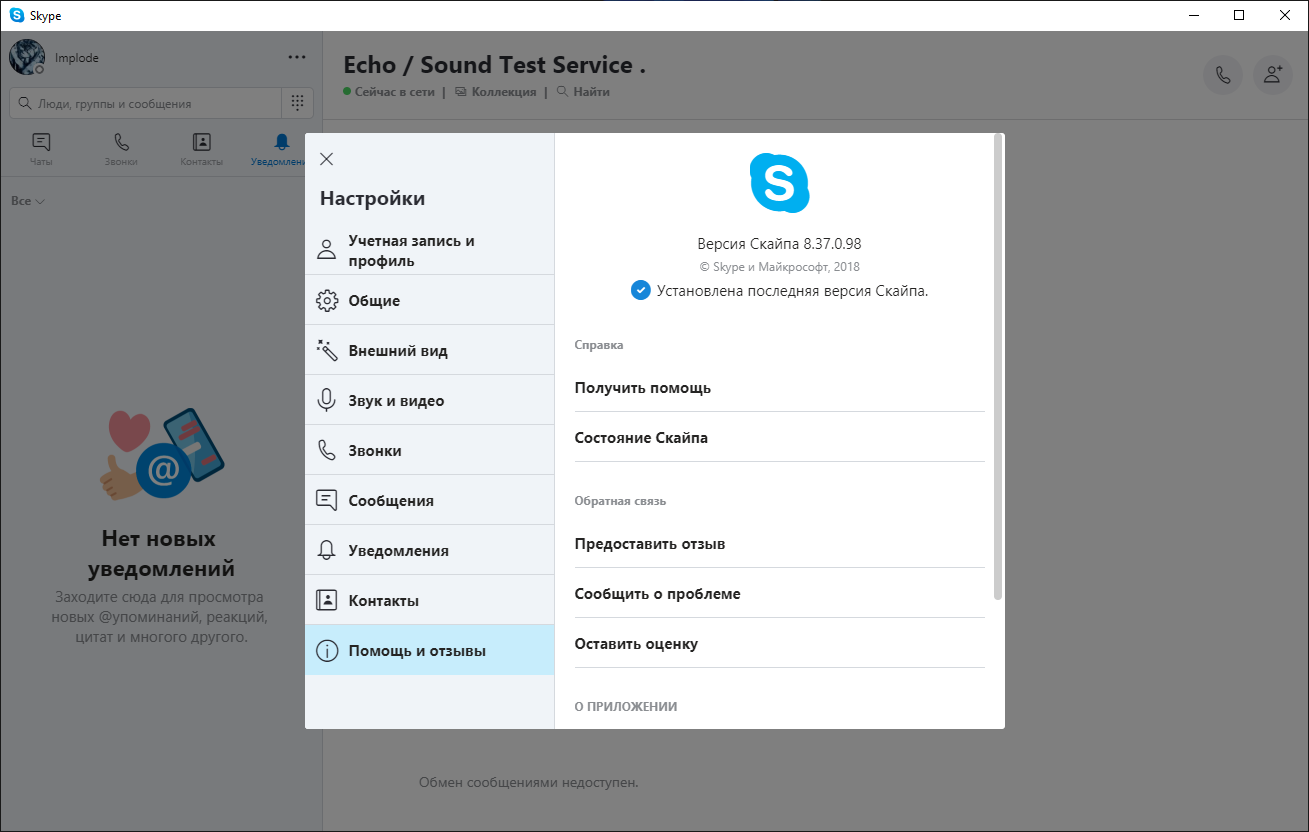Click the Implode profile avatar
The image size is (1309, 832).
(x=26, y=57)
